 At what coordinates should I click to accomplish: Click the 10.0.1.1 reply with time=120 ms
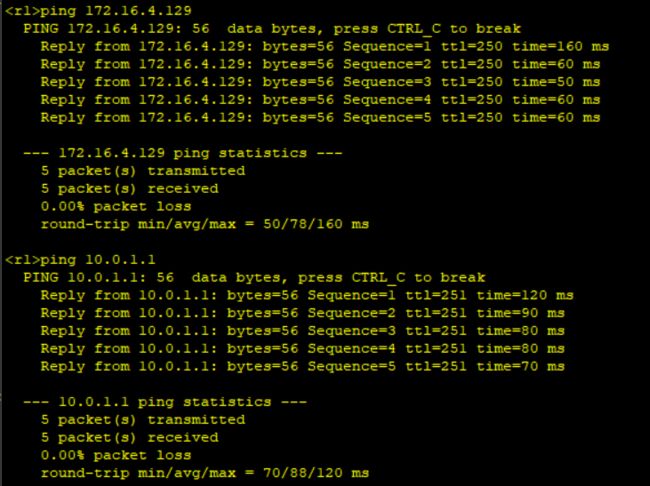(x=307, y=295)
